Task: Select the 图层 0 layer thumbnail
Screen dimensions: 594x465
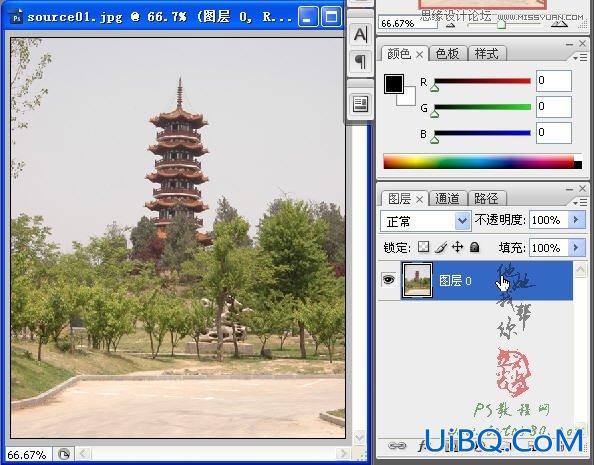Action: pos(417,280)
